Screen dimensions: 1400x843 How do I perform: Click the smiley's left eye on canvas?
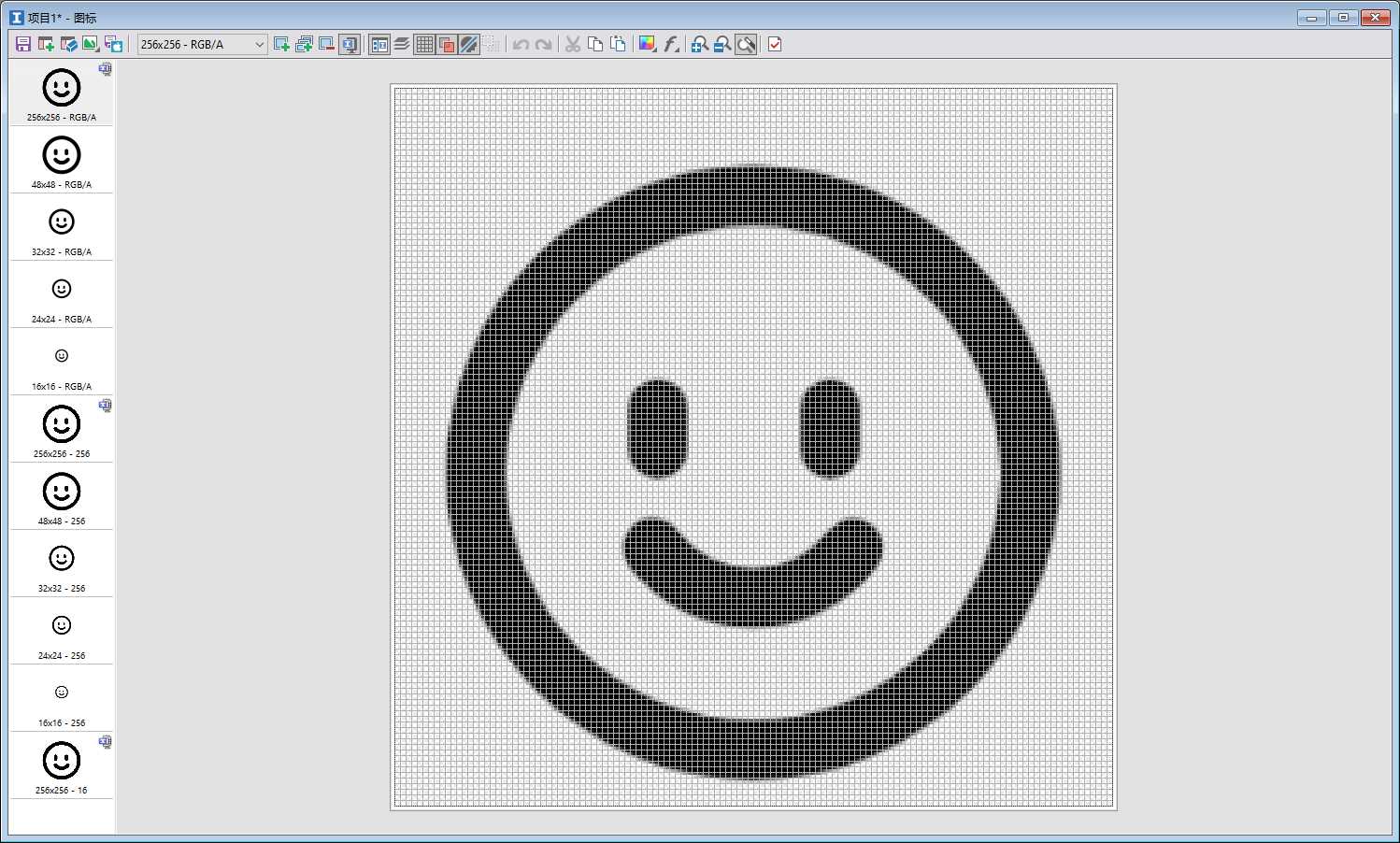(657, 428)
